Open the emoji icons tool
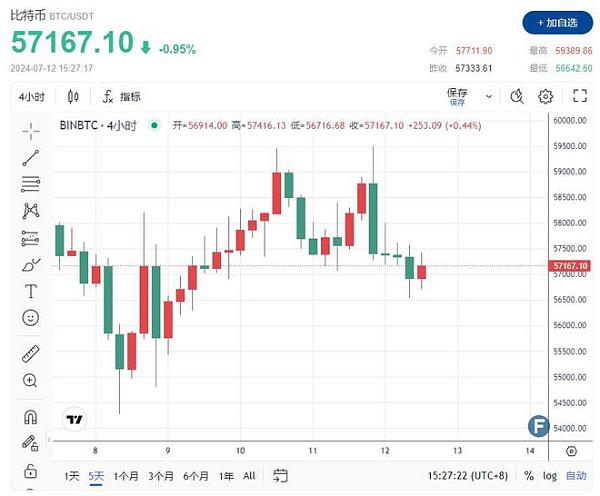Viewport: 600px width, 496px height. coord(30,318)
